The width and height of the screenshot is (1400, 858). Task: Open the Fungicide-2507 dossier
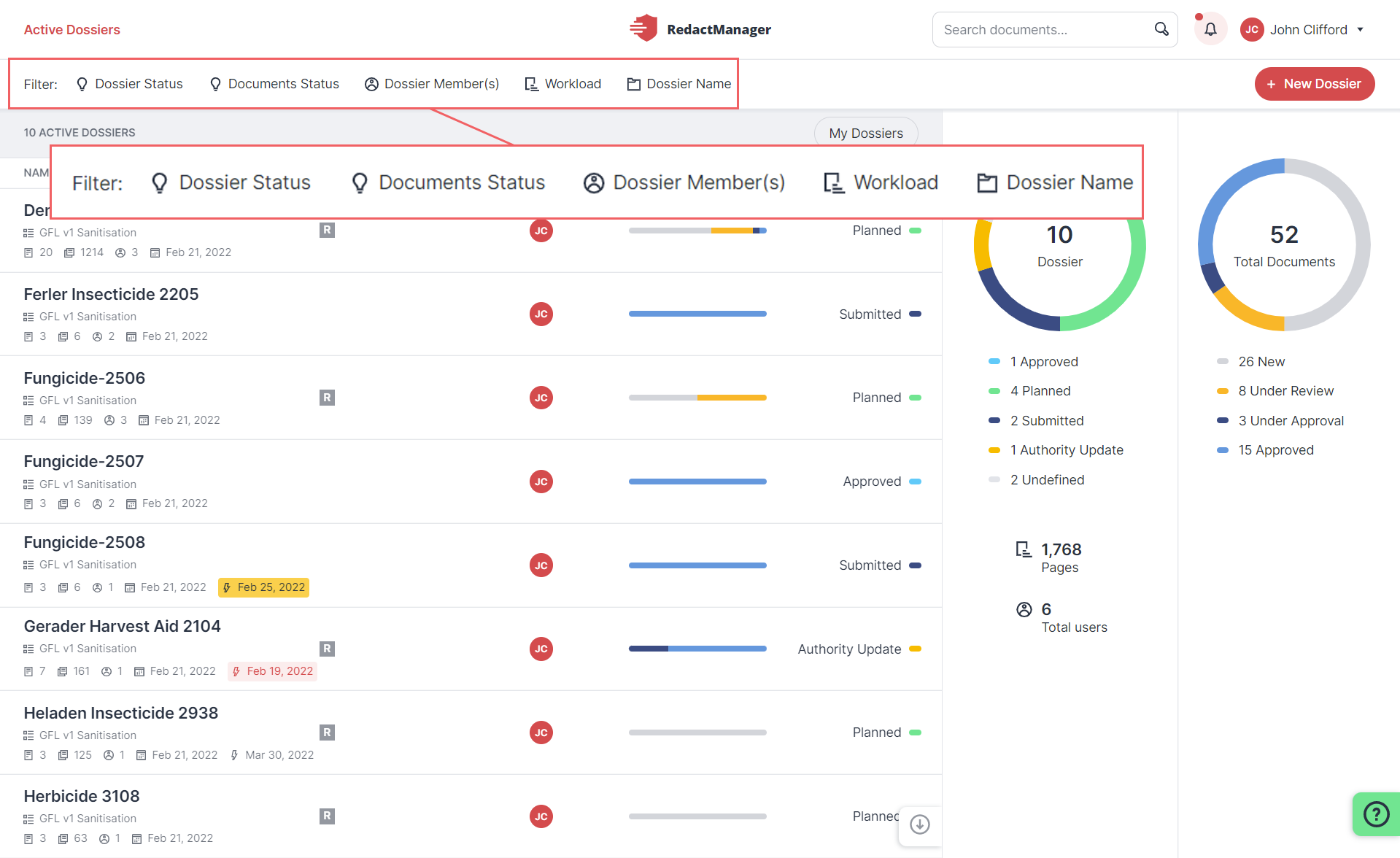pos(84,461)
